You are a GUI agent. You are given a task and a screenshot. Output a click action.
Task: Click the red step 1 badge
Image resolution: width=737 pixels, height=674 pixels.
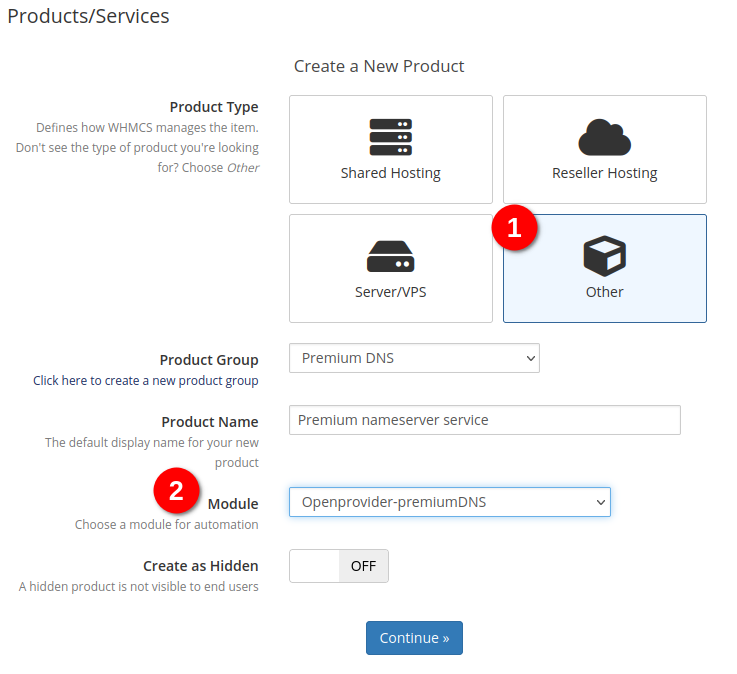click(x=514, y=228)
